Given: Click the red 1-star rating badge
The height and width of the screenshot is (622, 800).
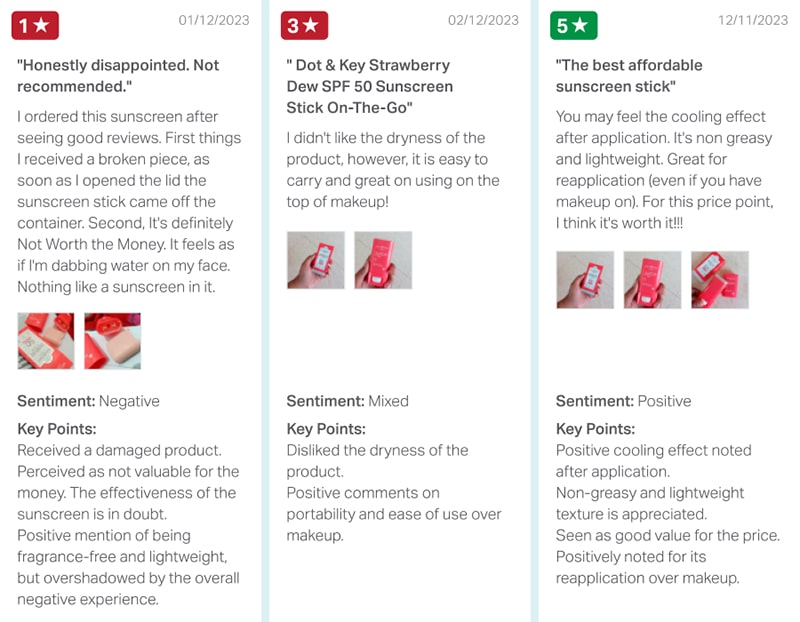Looking at the screenshot, I should pos(35,26).
